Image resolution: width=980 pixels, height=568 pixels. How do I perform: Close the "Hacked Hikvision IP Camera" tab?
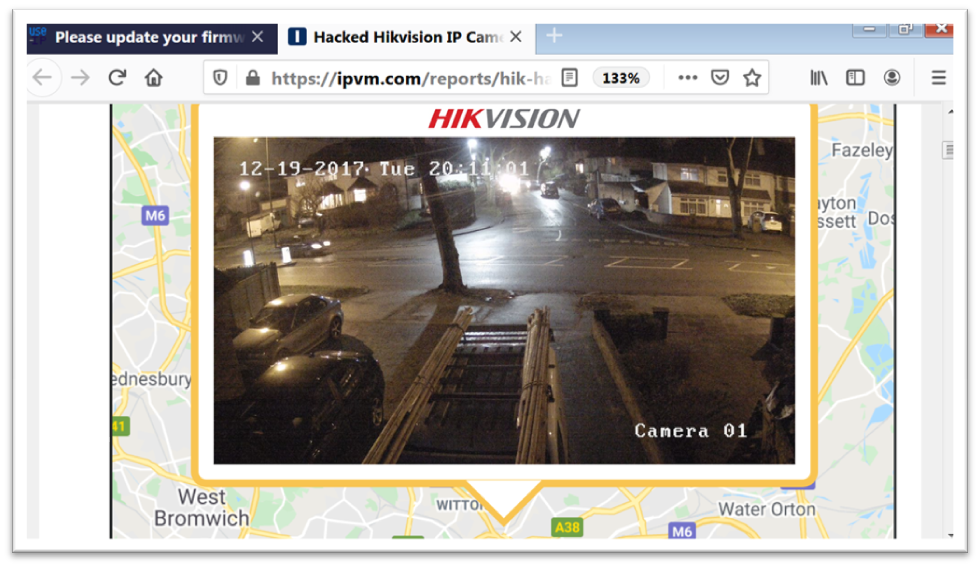click(x=516, y=37)
